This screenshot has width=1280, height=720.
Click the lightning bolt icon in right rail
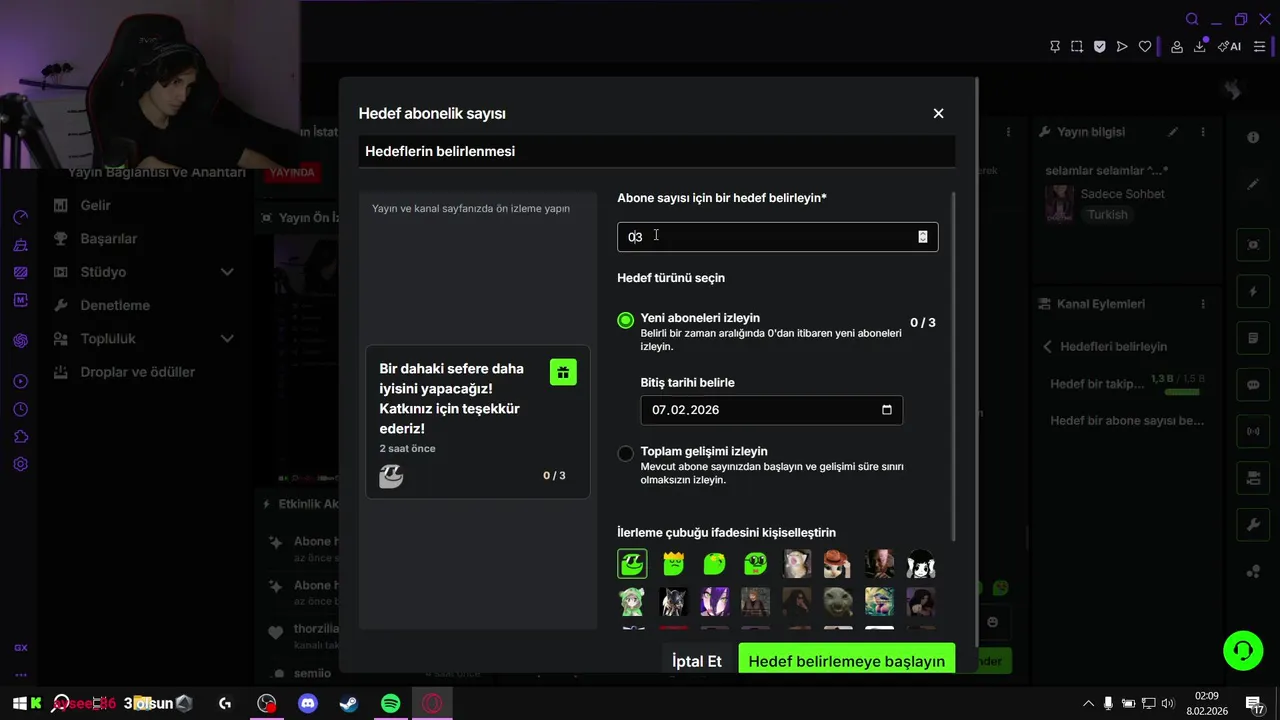point(1253,292)
